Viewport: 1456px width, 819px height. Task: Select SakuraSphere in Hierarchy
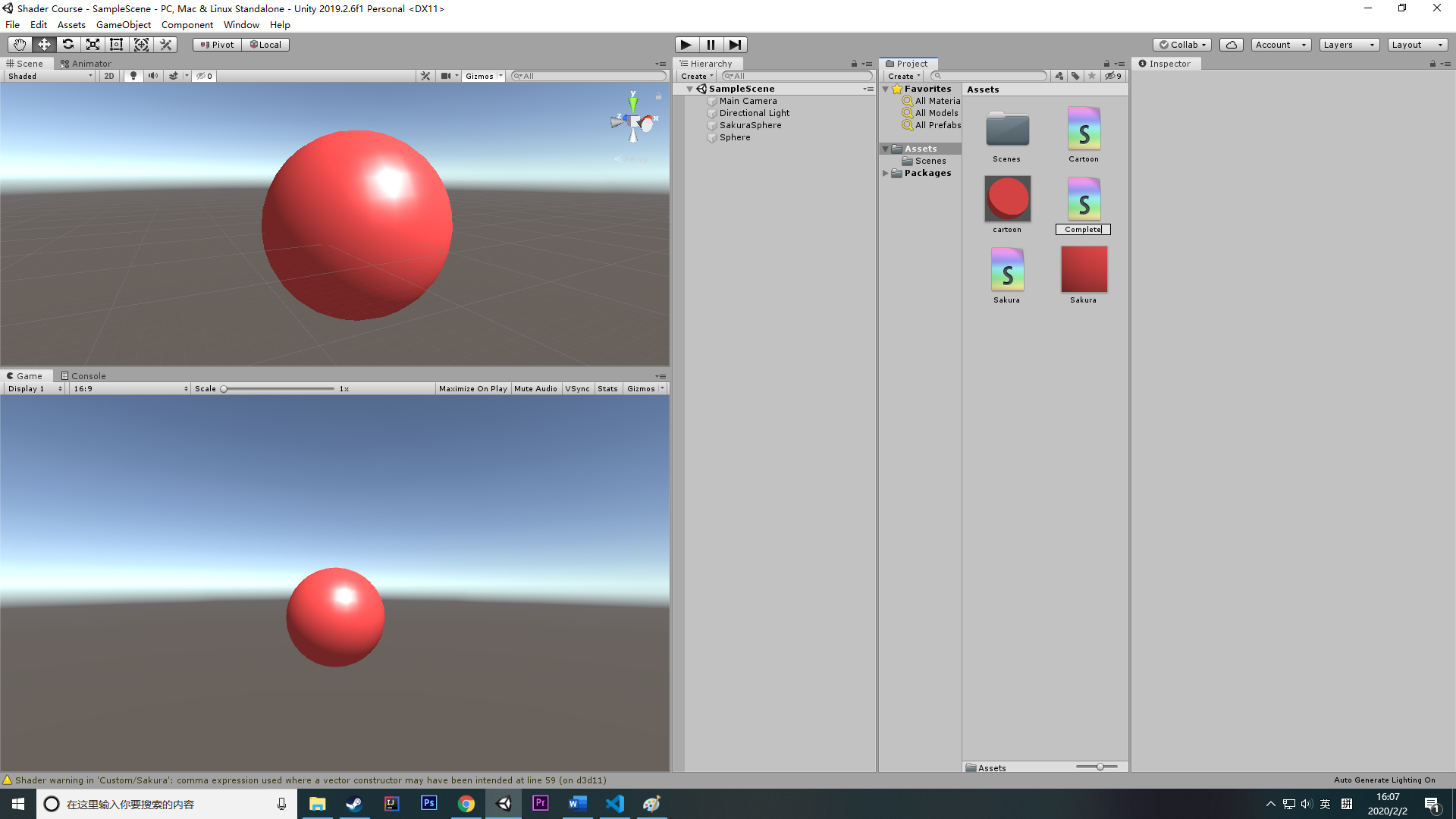[x=750, y=125]
